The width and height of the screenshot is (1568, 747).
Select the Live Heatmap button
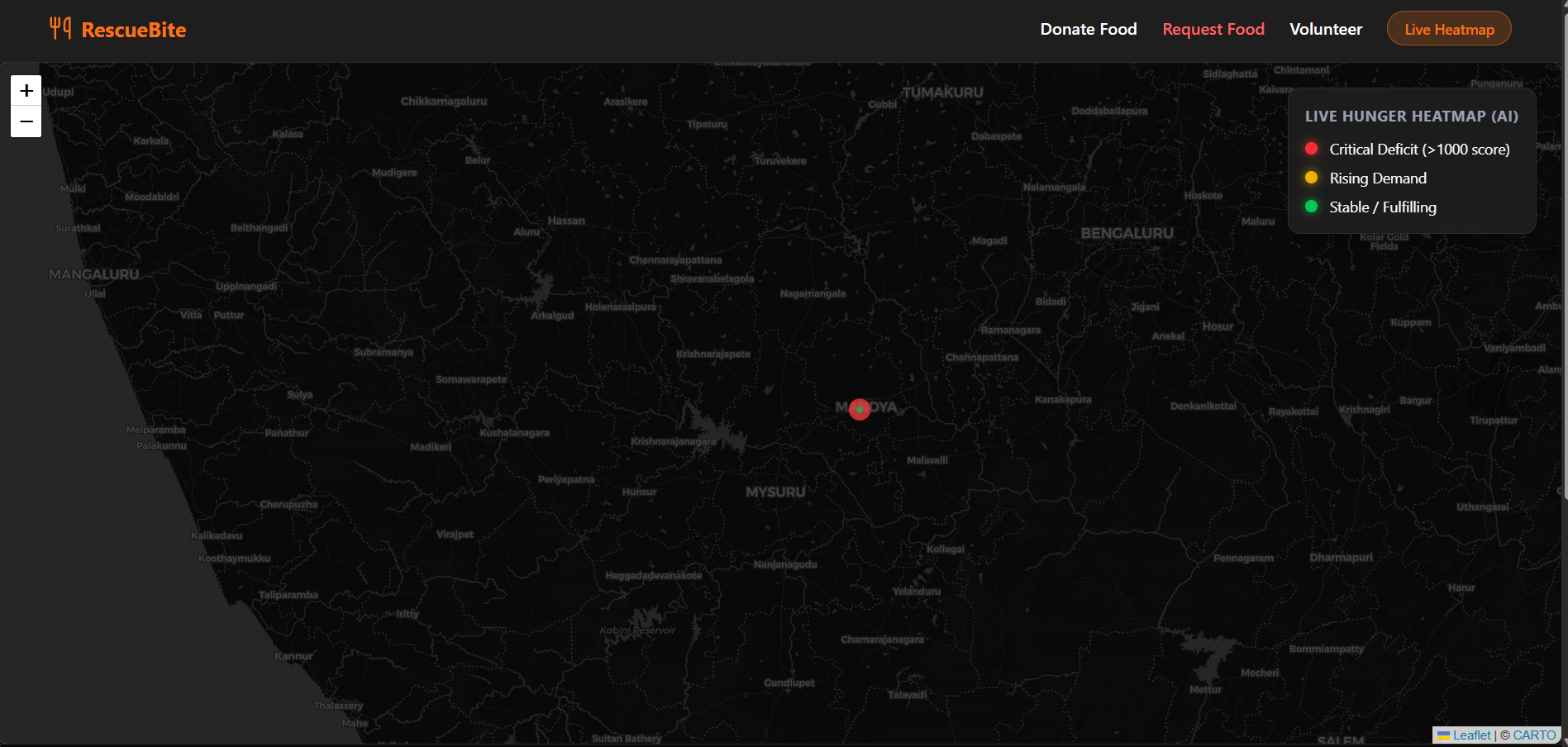(x=1449, y=29)
